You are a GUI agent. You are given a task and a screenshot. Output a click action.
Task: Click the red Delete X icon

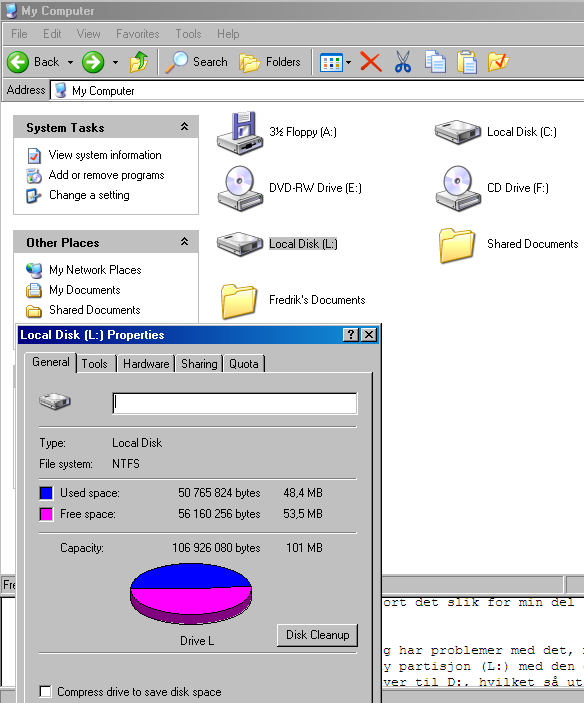click(371, 62)
